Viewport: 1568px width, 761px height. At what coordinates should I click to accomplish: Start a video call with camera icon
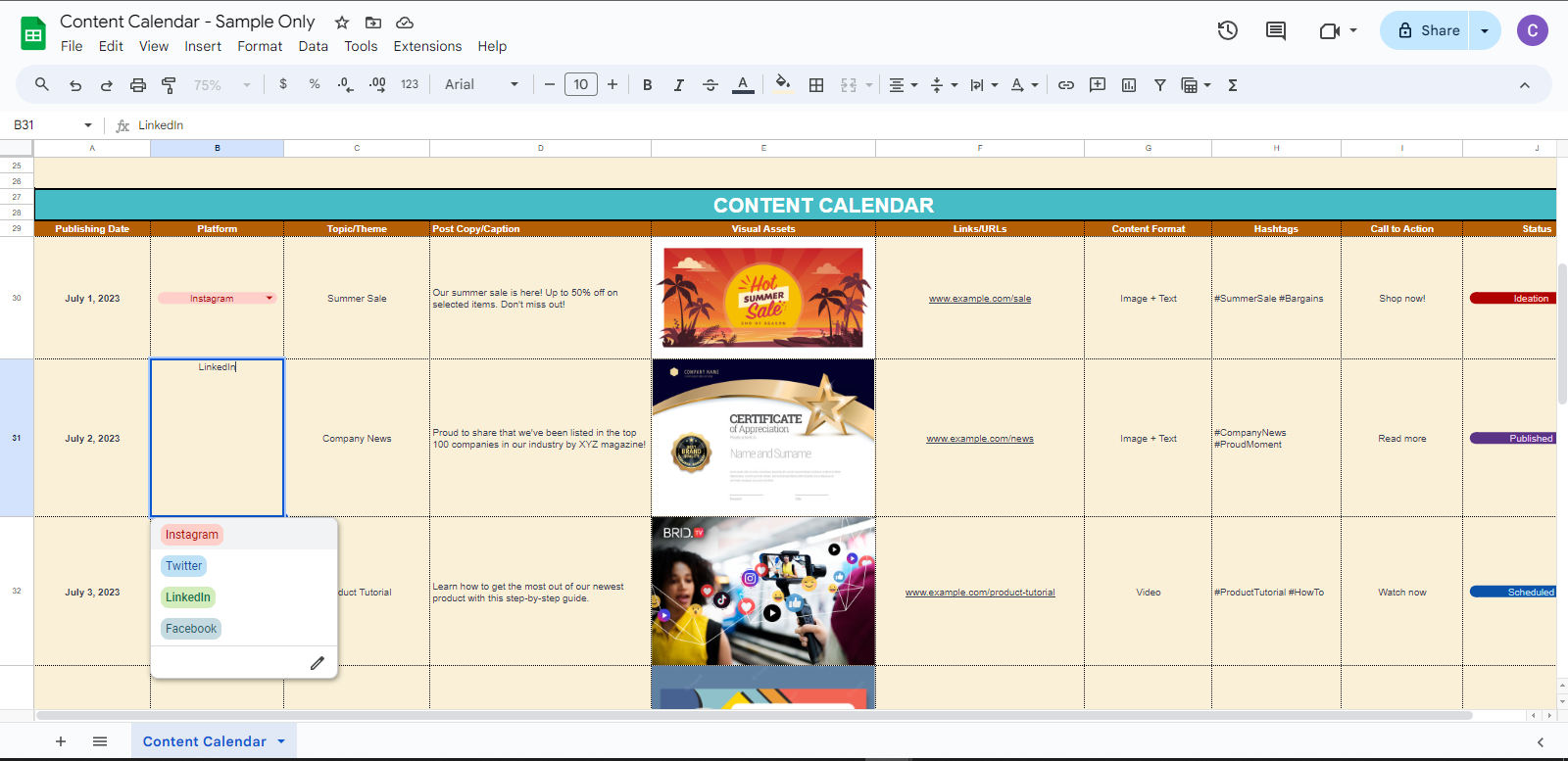pyautogui.click(x=1330, y=30)
